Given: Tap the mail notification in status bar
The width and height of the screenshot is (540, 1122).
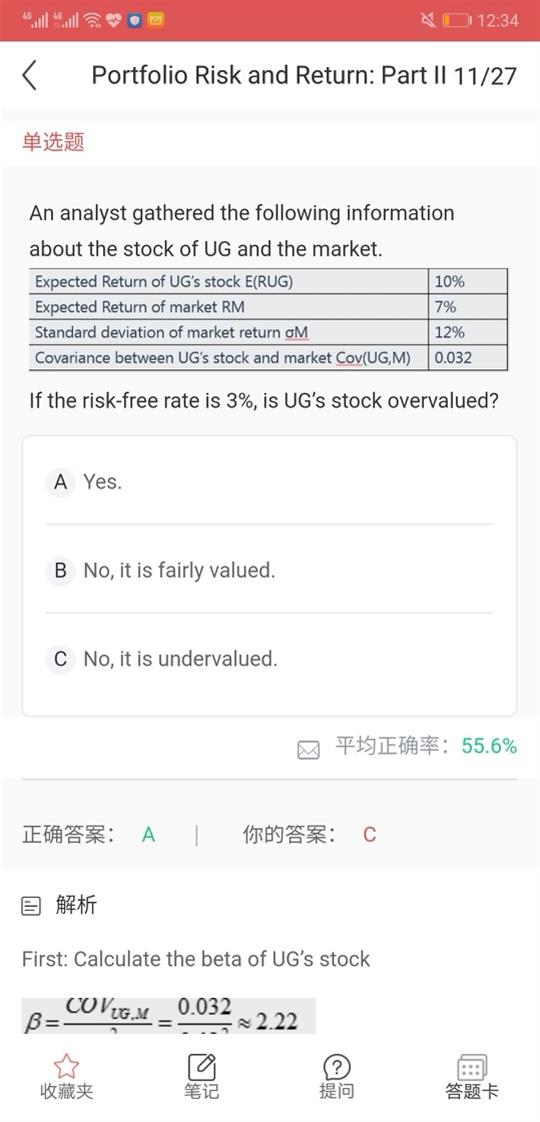Looking at the screenshot, I should click(155, 20).
